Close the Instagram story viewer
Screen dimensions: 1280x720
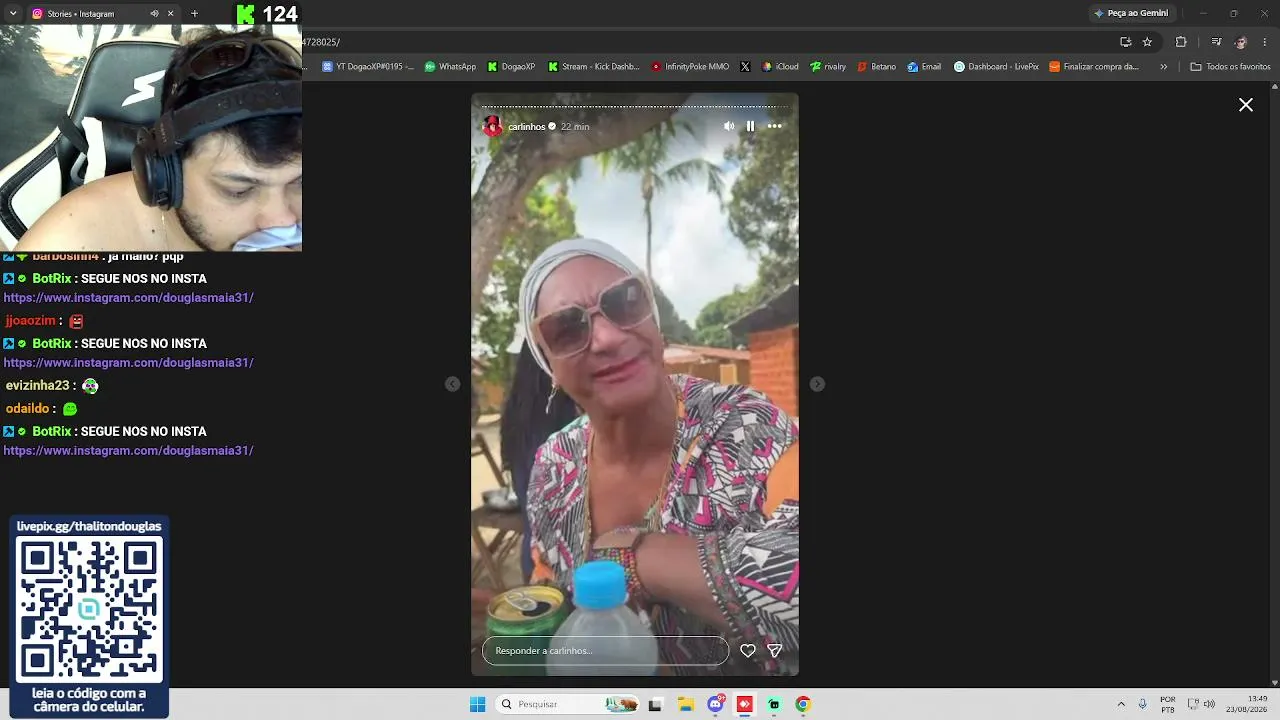[1246, 105]
